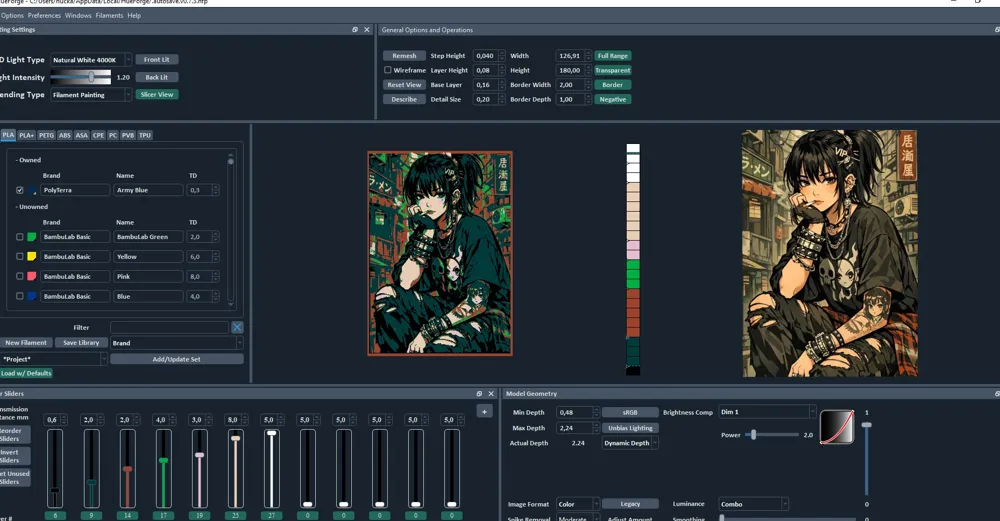Open the Options menu

tap(12, 15)
